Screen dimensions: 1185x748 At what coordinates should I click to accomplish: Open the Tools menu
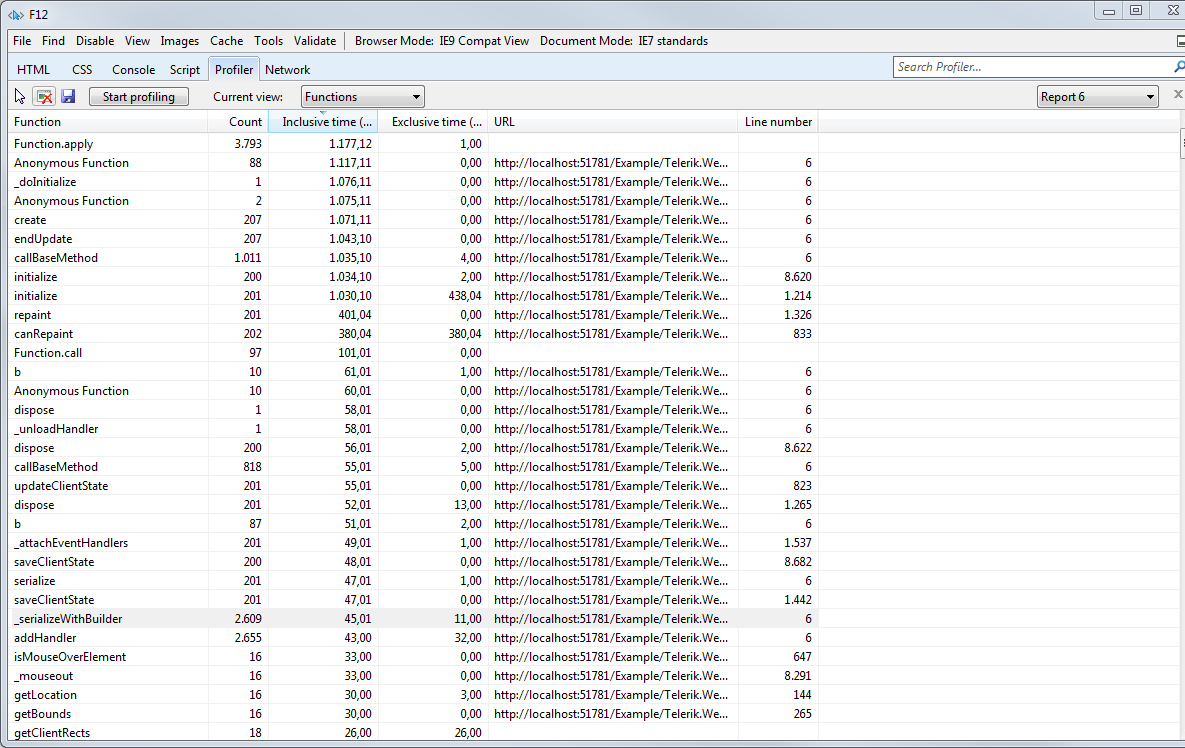pyautogui.click(x=268, y=41)
